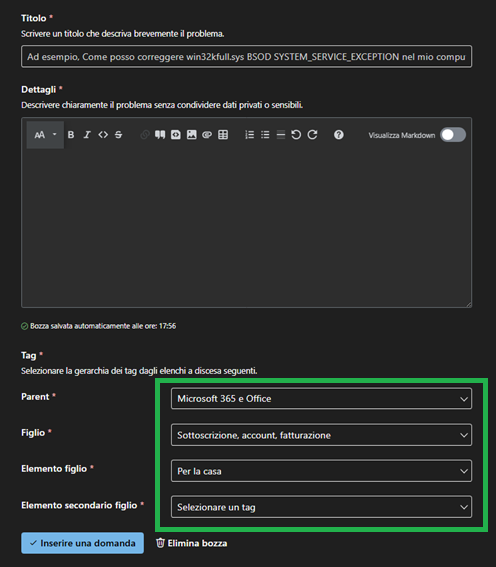
Task: Open the editor help icon
Action: pos(339,135)
